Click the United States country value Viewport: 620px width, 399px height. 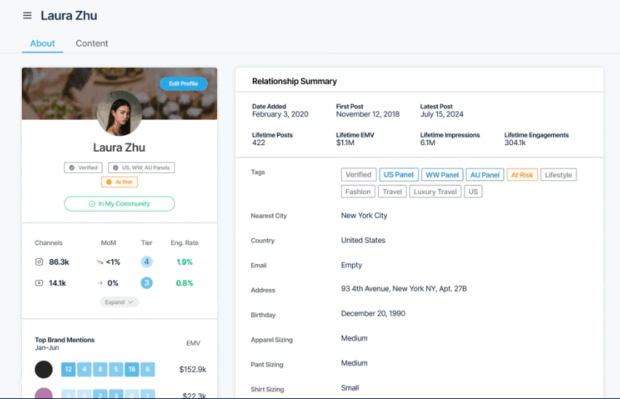coord(363,240)
